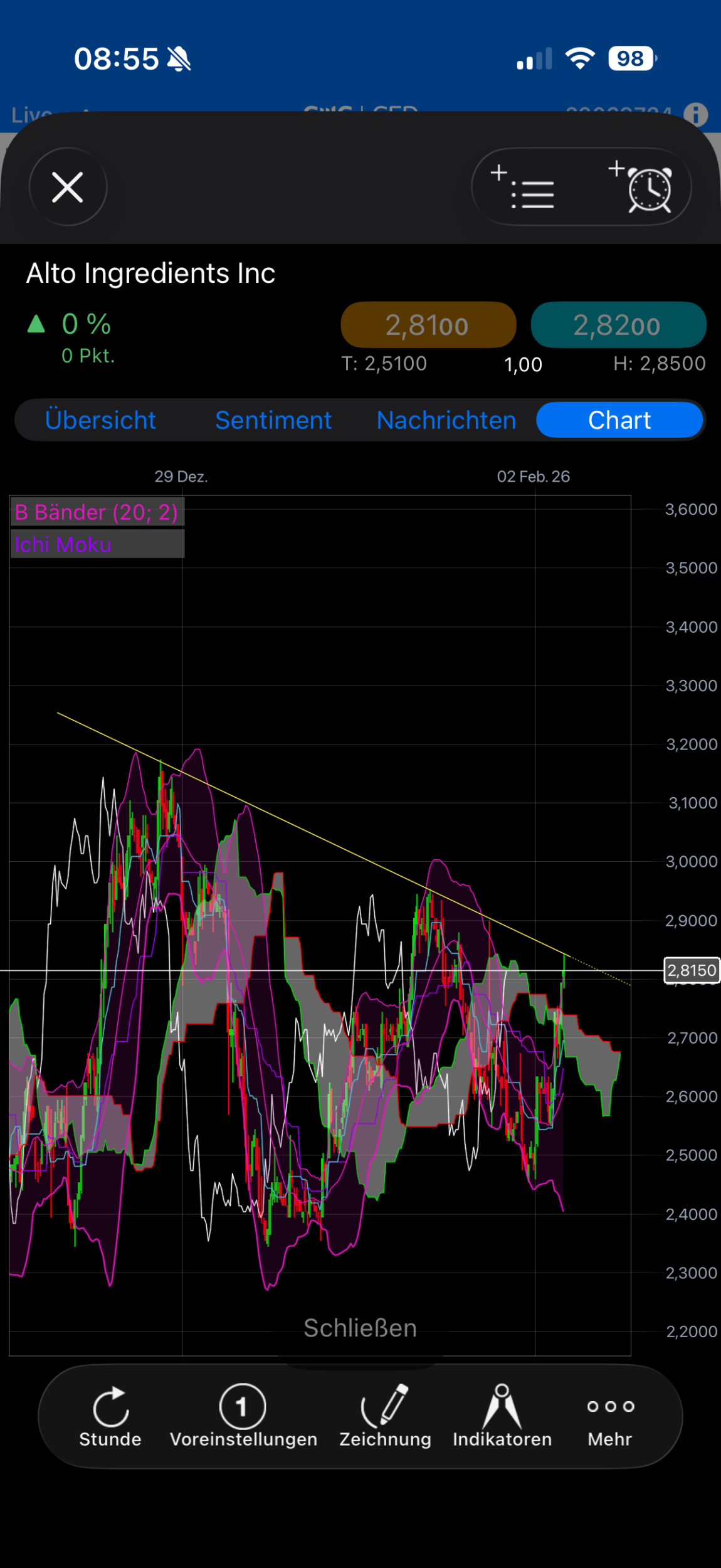Viewport: 721px width, 1568px height.
Task: Open the Stunde timeframe selector
Action: (x=110, y=1416)
